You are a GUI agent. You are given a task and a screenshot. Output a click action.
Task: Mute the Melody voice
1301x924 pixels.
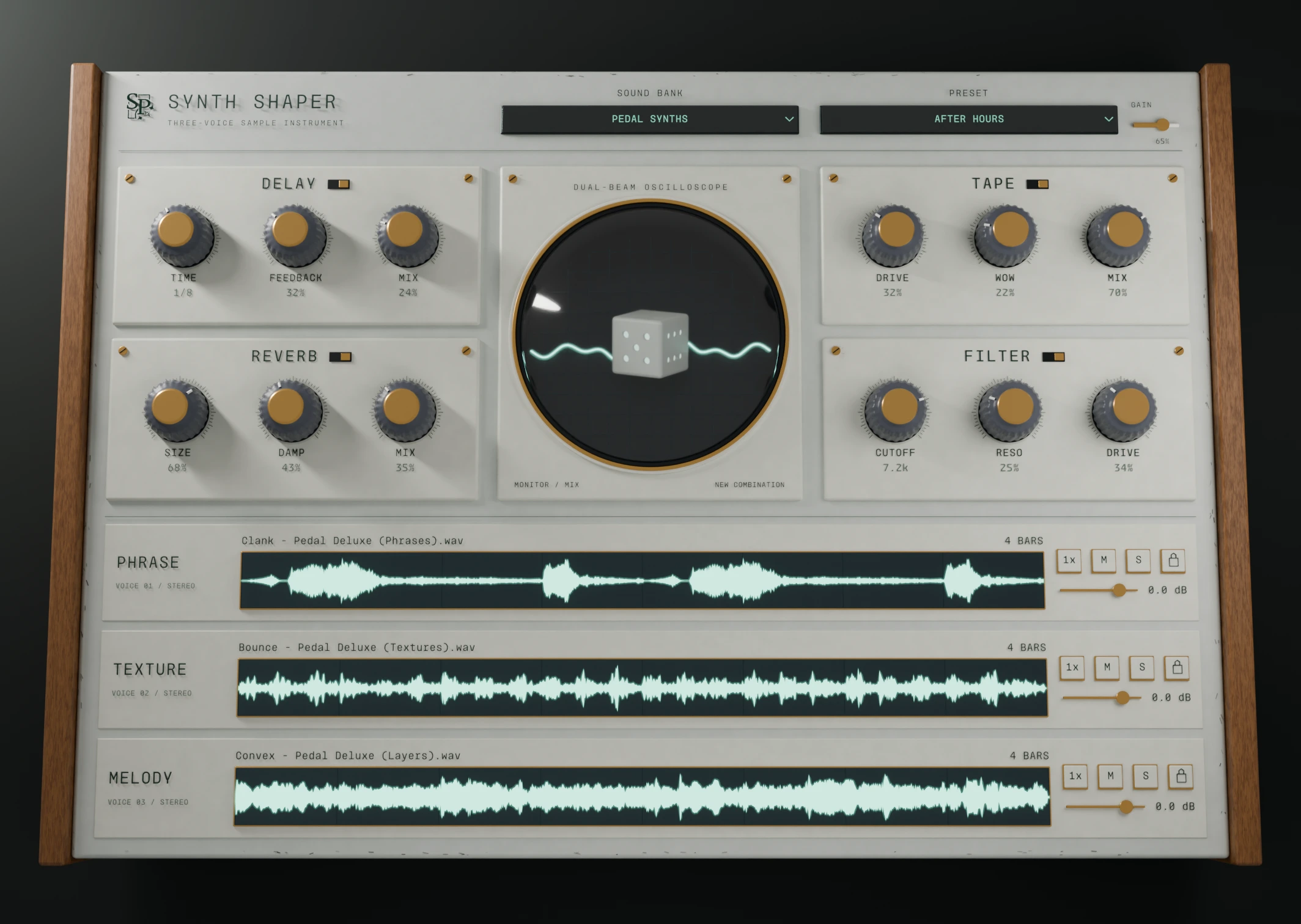pyautogui.click(x=1110, y=776)
